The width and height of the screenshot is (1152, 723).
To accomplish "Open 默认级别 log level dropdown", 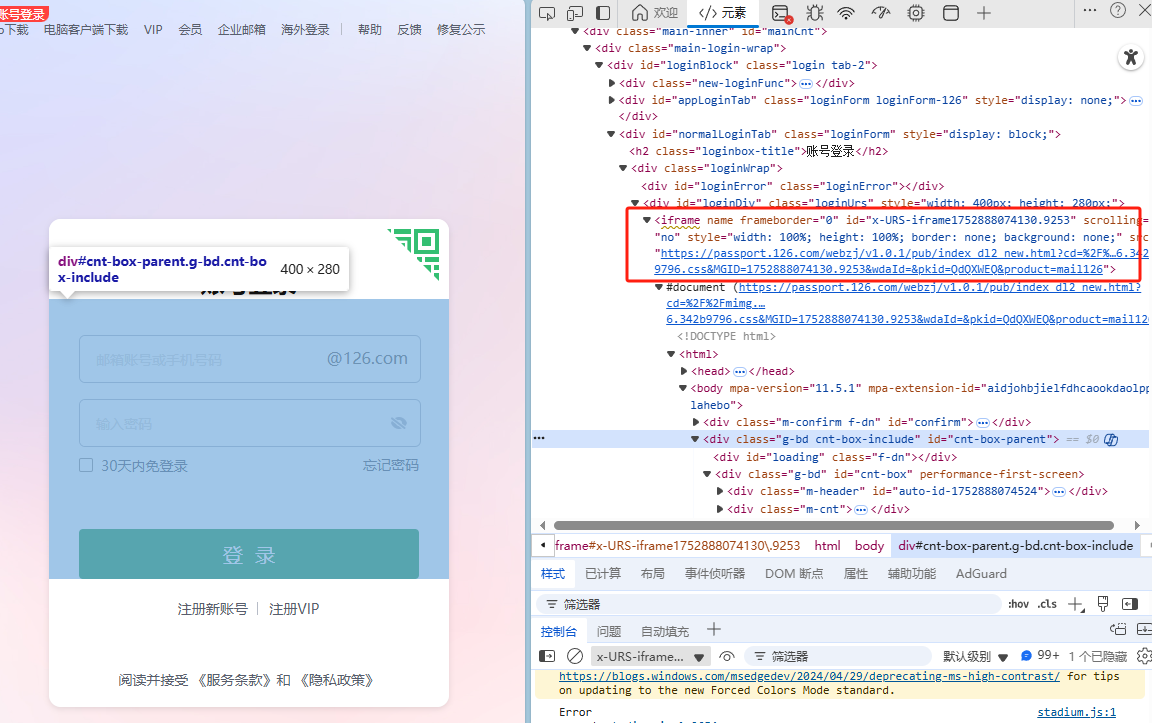I will pyautogui.click(x=975, y=656).
